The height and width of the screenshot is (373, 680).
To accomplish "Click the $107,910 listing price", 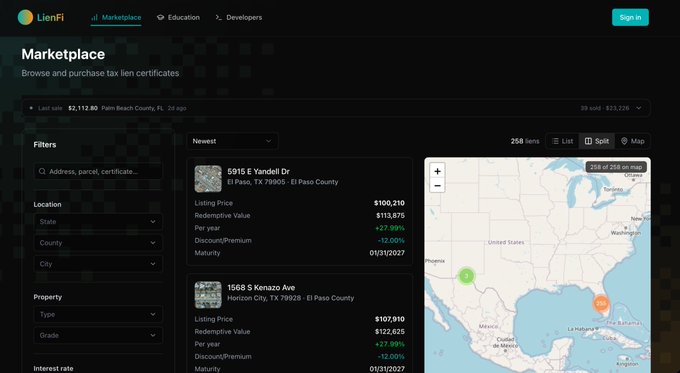I will coord(389,319).
